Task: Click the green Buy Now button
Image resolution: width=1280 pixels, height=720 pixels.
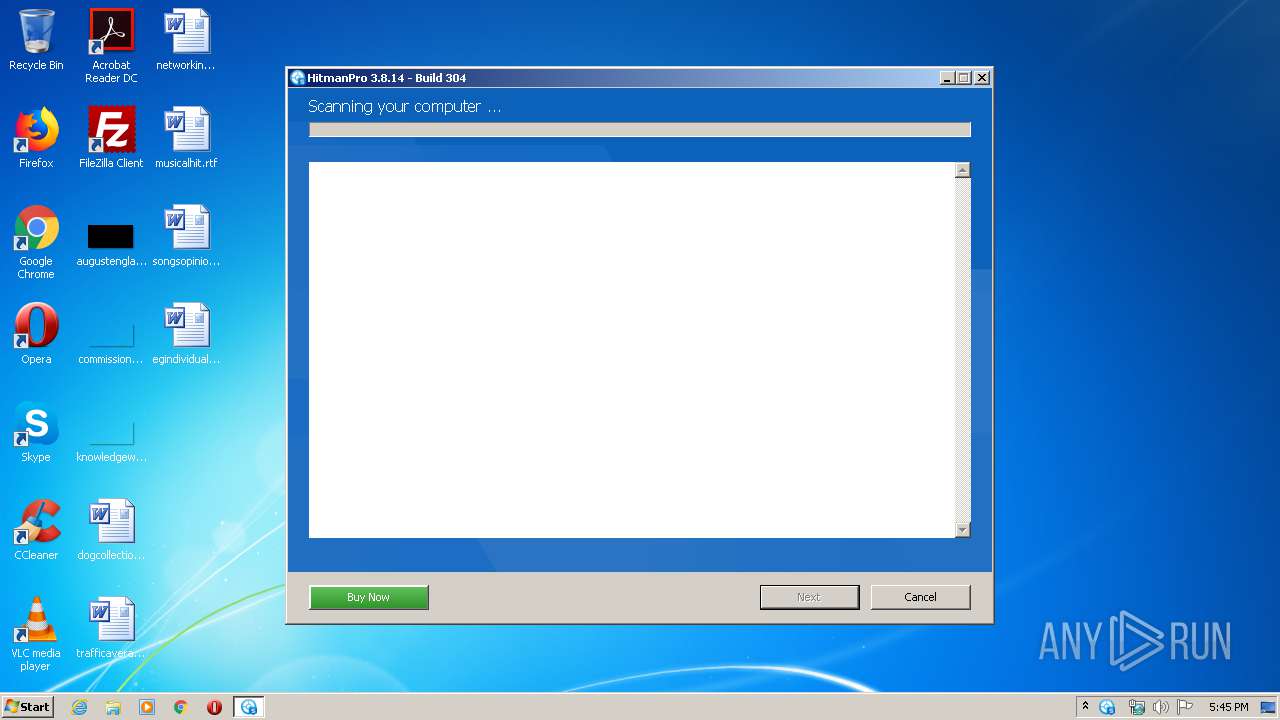Action: (369, 597)
